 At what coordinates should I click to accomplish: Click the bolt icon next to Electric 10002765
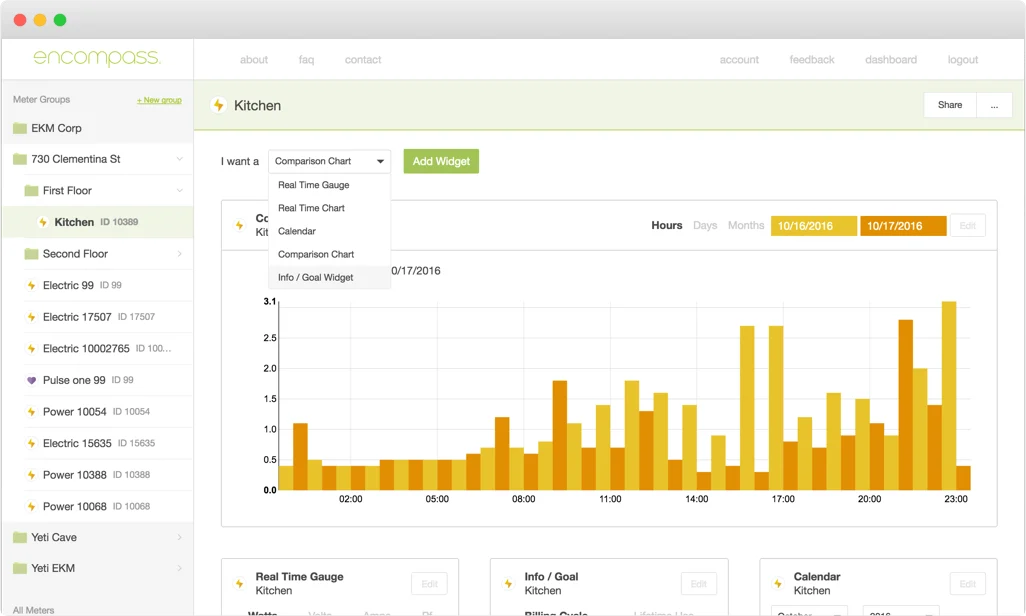(31, 348)
